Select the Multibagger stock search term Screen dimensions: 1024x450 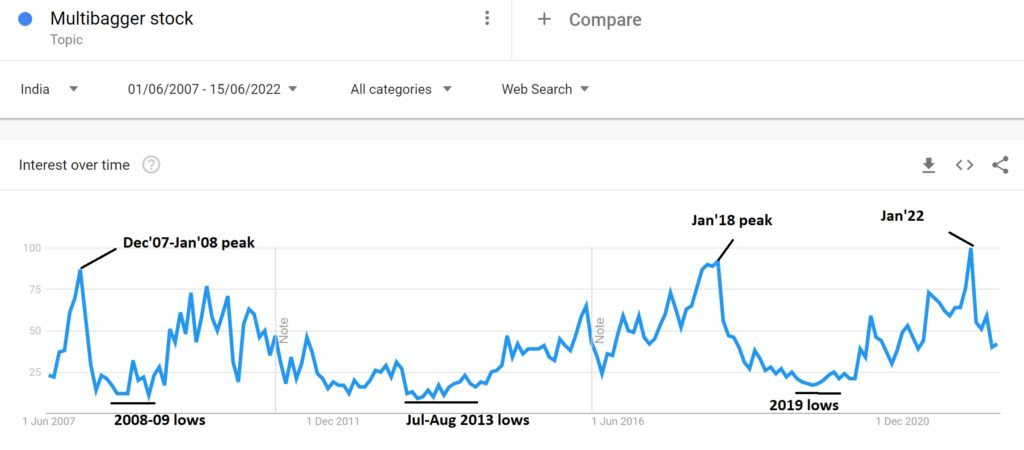[122, 19]
